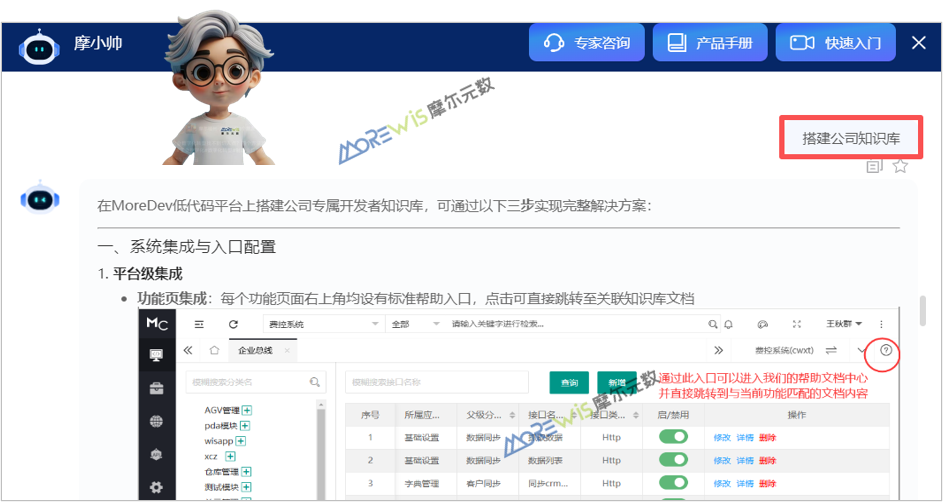Open the 产品手册 product manual
Viewport: 945px width, 504px height.
tap(709, 43)
